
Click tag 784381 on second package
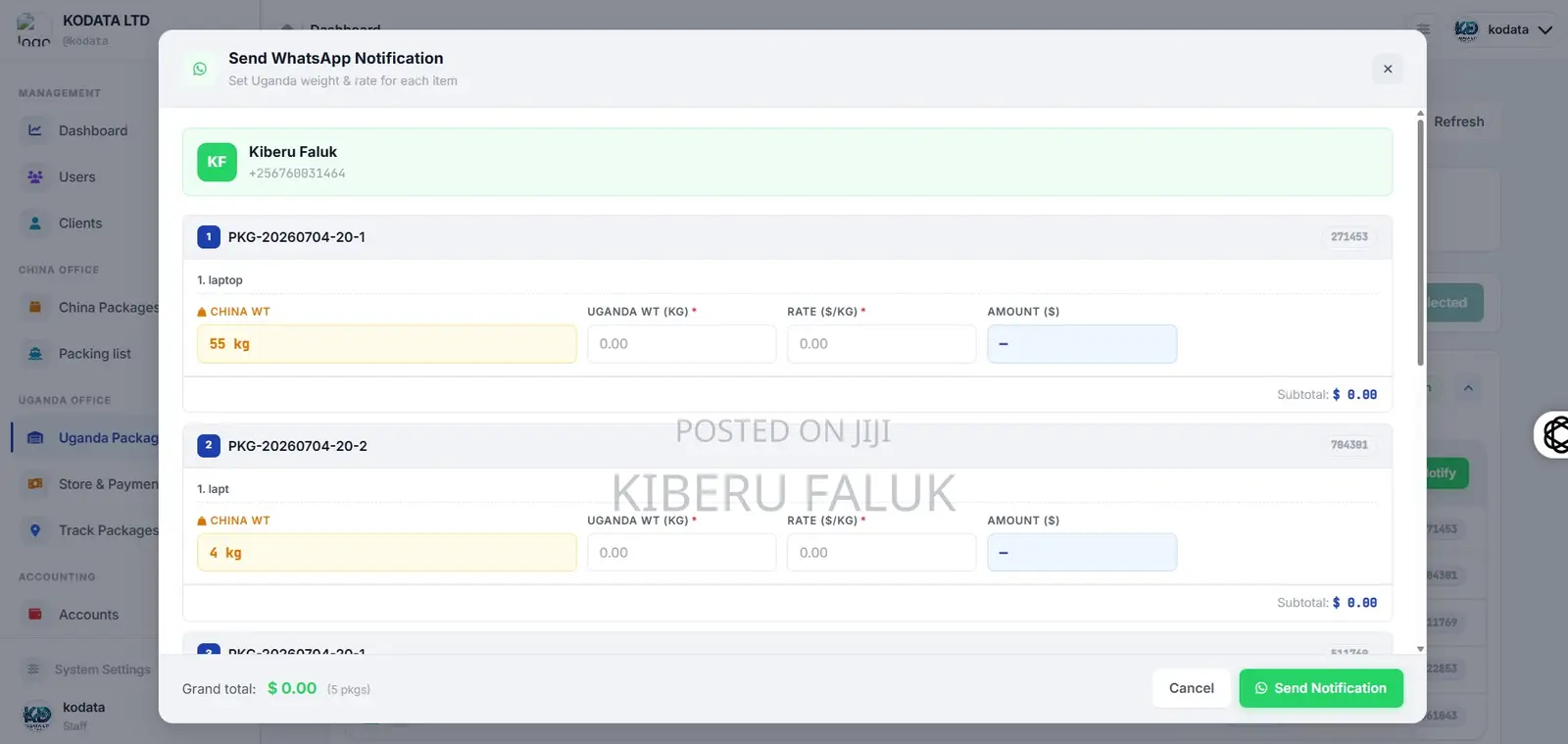pyautogui.click(x=1349, y=445)
